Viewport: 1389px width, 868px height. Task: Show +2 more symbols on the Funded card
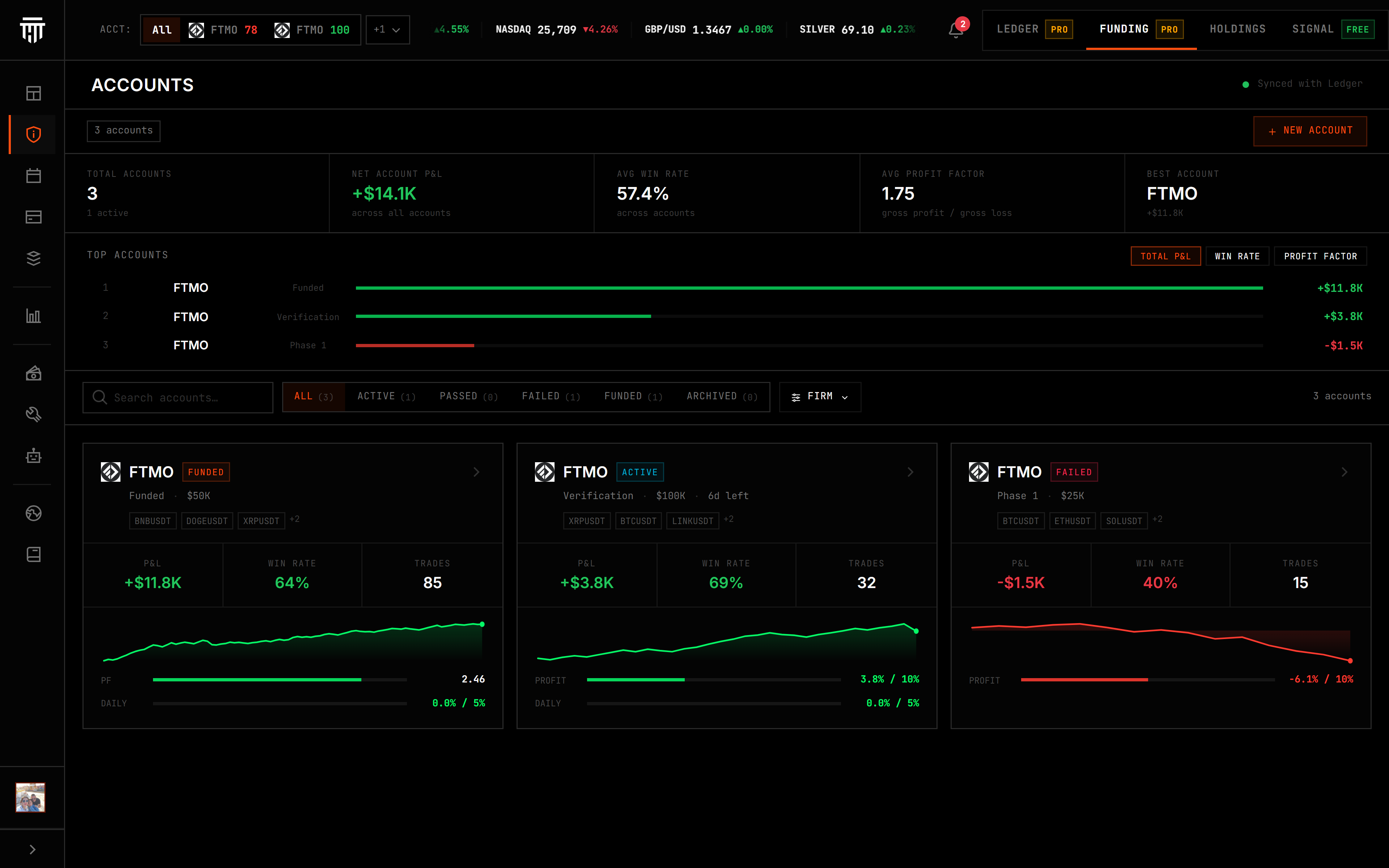click(294, 520)
